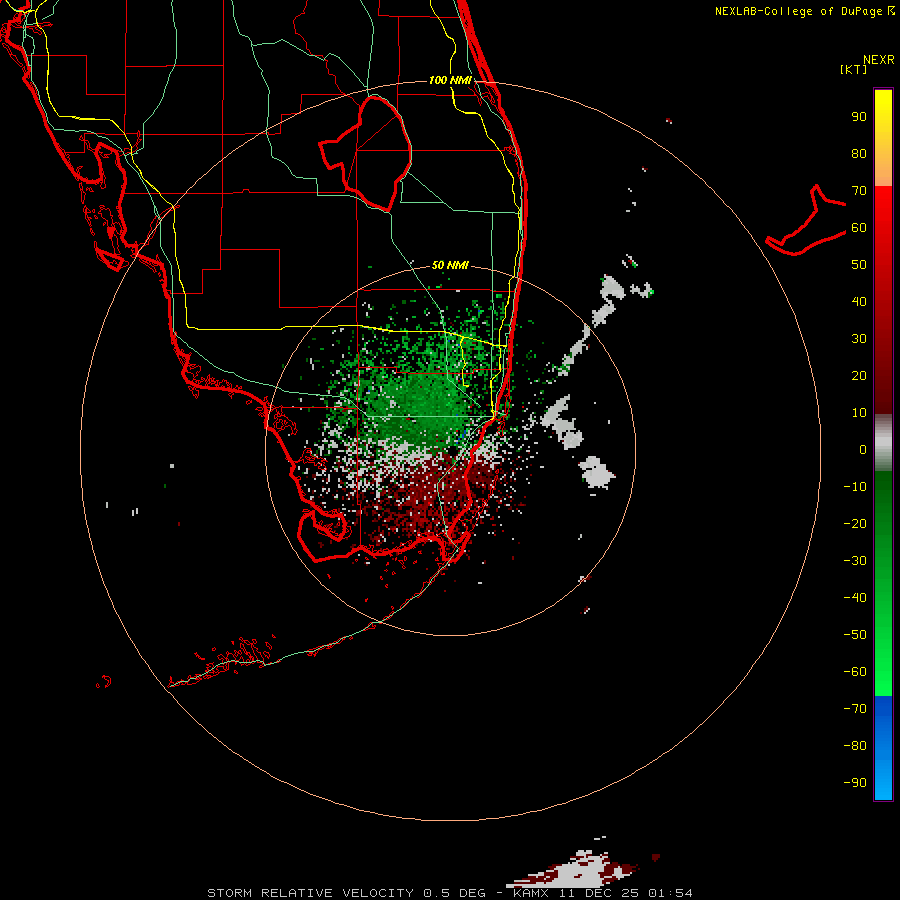Image resolution: width=900 pixels, height=900 pixels.
Task: Click the 60 value on the velocity scale
Action: point(859,227)
